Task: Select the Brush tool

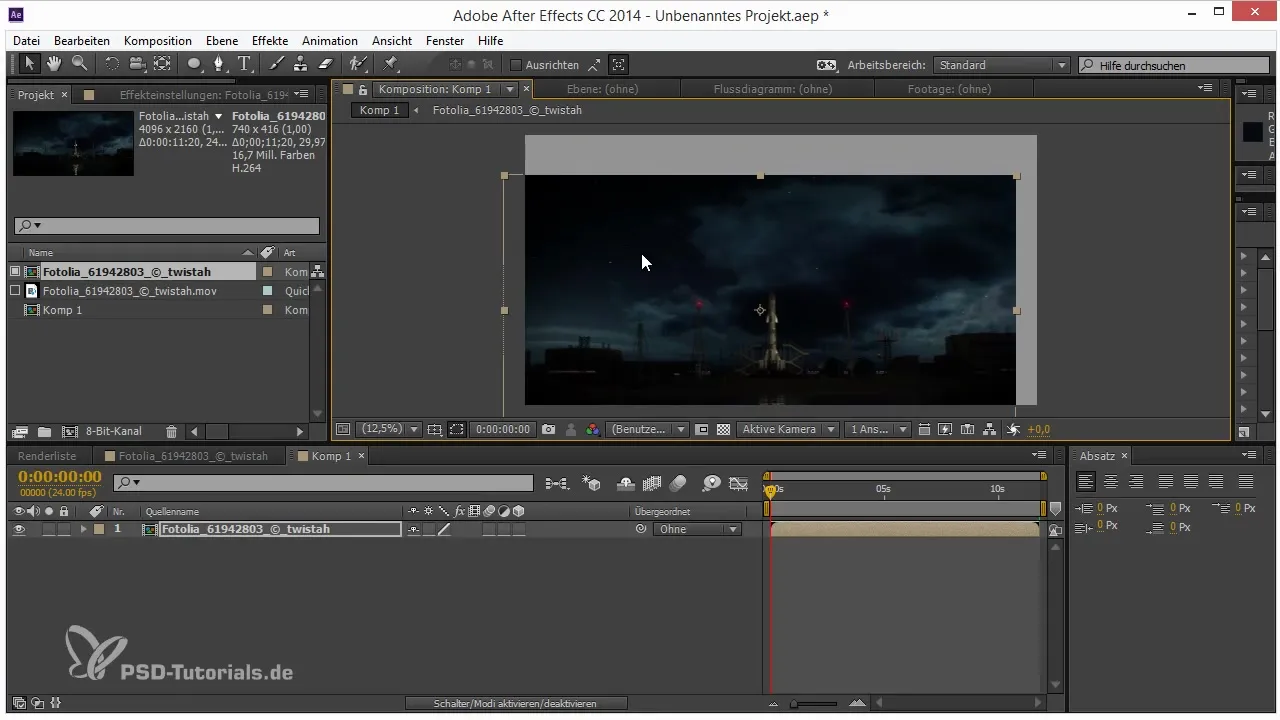Action: [x=276, y=64]
